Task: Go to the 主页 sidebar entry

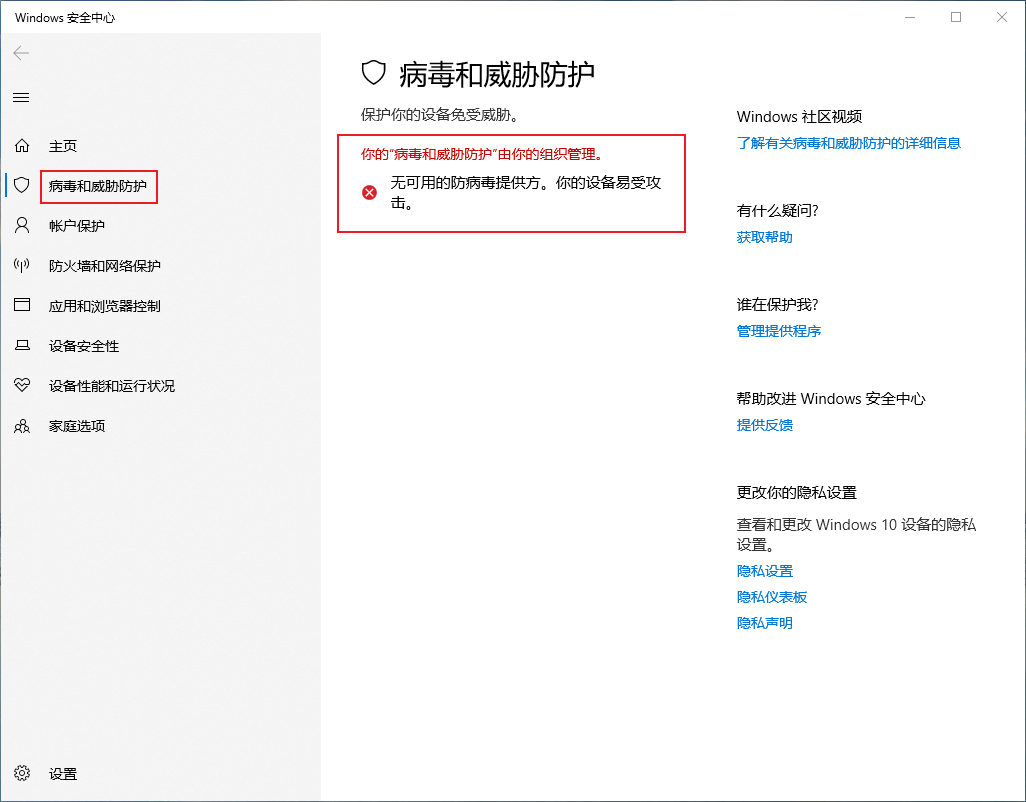Action: coord(160,146)
